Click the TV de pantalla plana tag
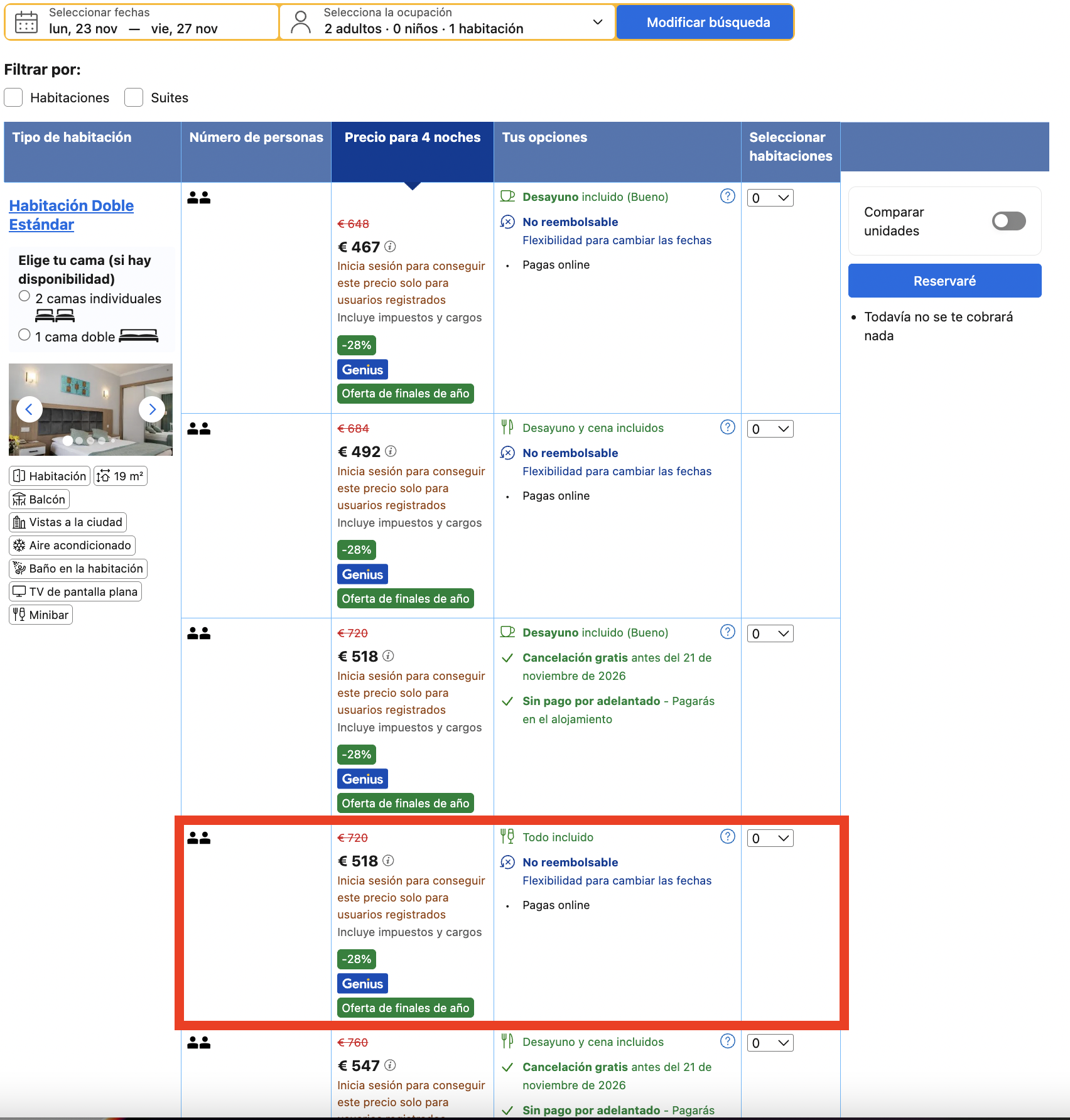Screen dimensions: 1070x1120 75,591
